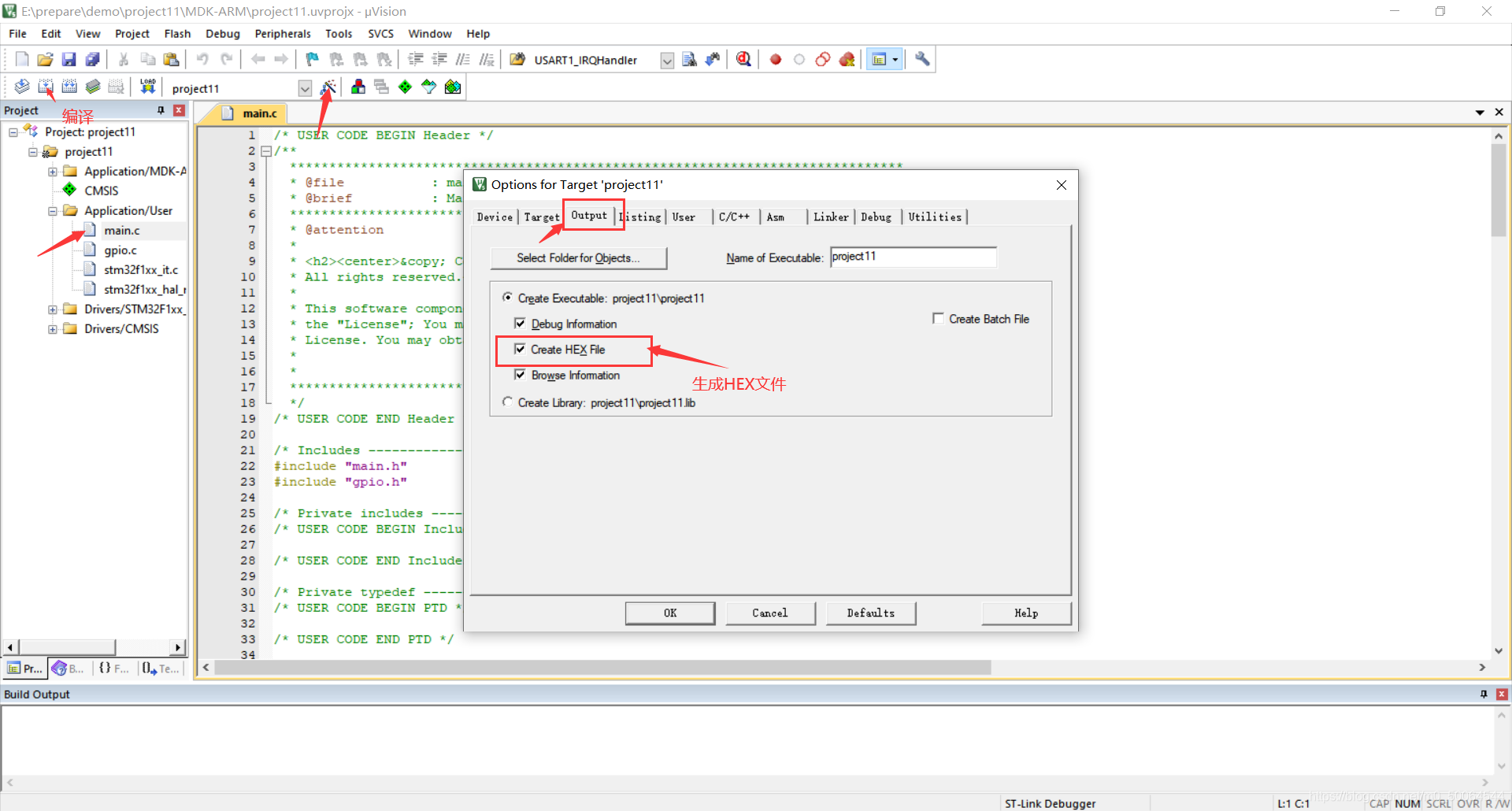Confirm the options with OK
Screen dimensions: 1512x811
[x=670, y=613]
